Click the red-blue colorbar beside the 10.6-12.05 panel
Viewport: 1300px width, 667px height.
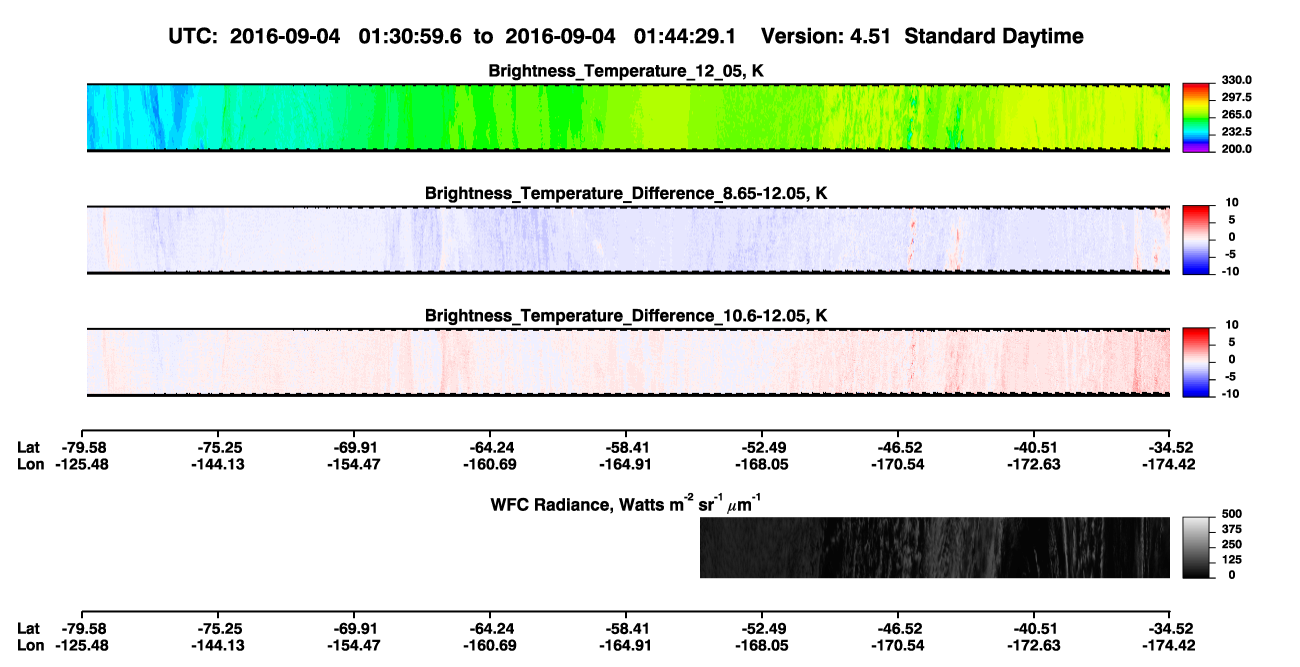pos(1197,362)
